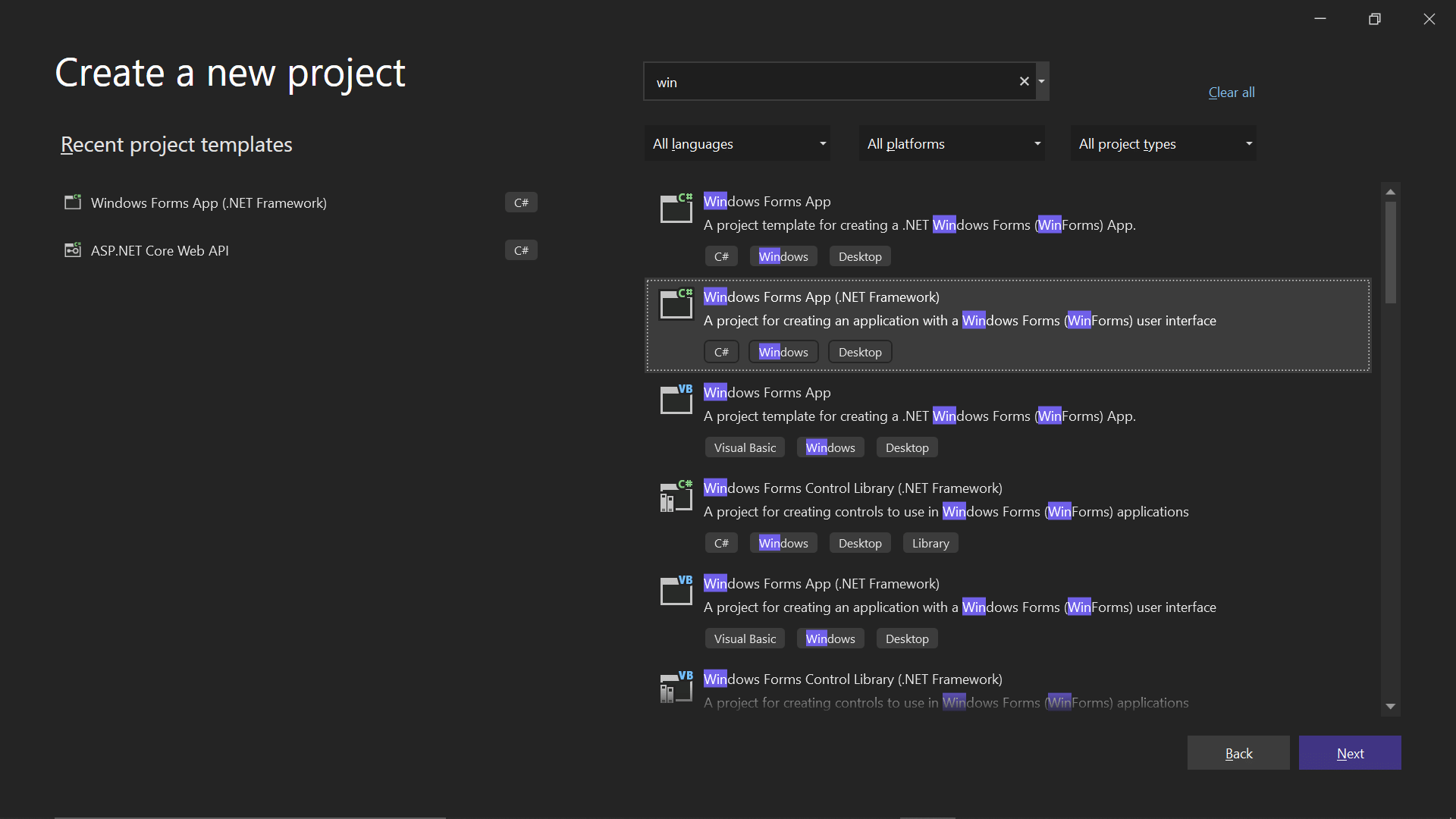Click the template list scrollbar down arrow

pyautogui.click(x=1390, y=706)
